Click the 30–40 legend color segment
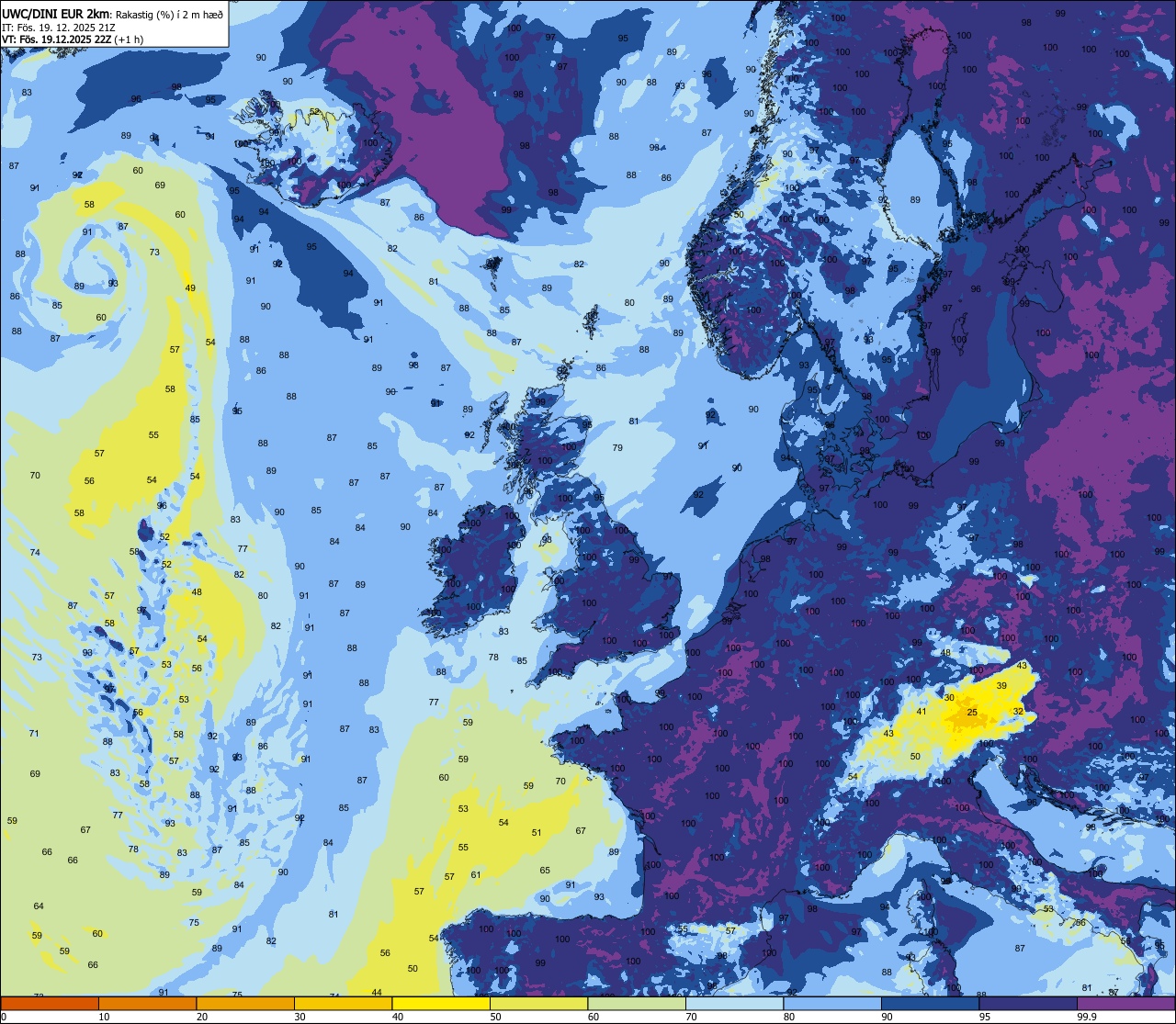 [343, 1003]
